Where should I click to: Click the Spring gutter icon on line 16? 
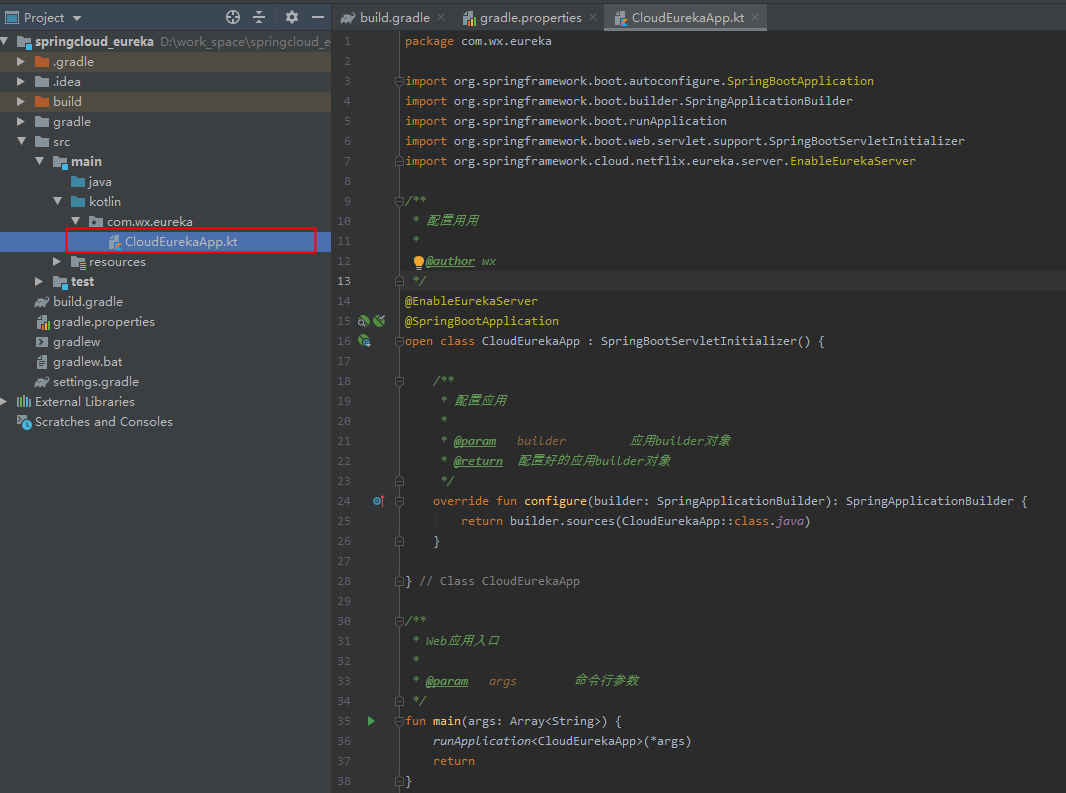click(364, 341)
